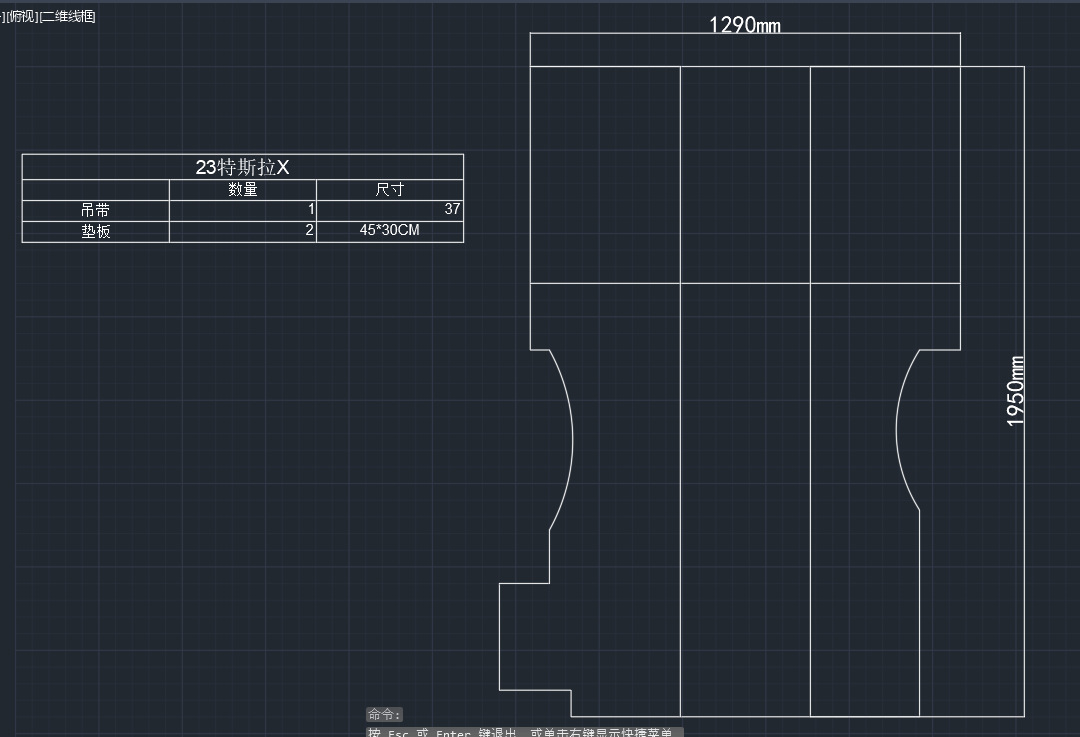Select the 吊带 row label cell
This screenshot has width=1080, height=737.
click(x=95, y=210)
